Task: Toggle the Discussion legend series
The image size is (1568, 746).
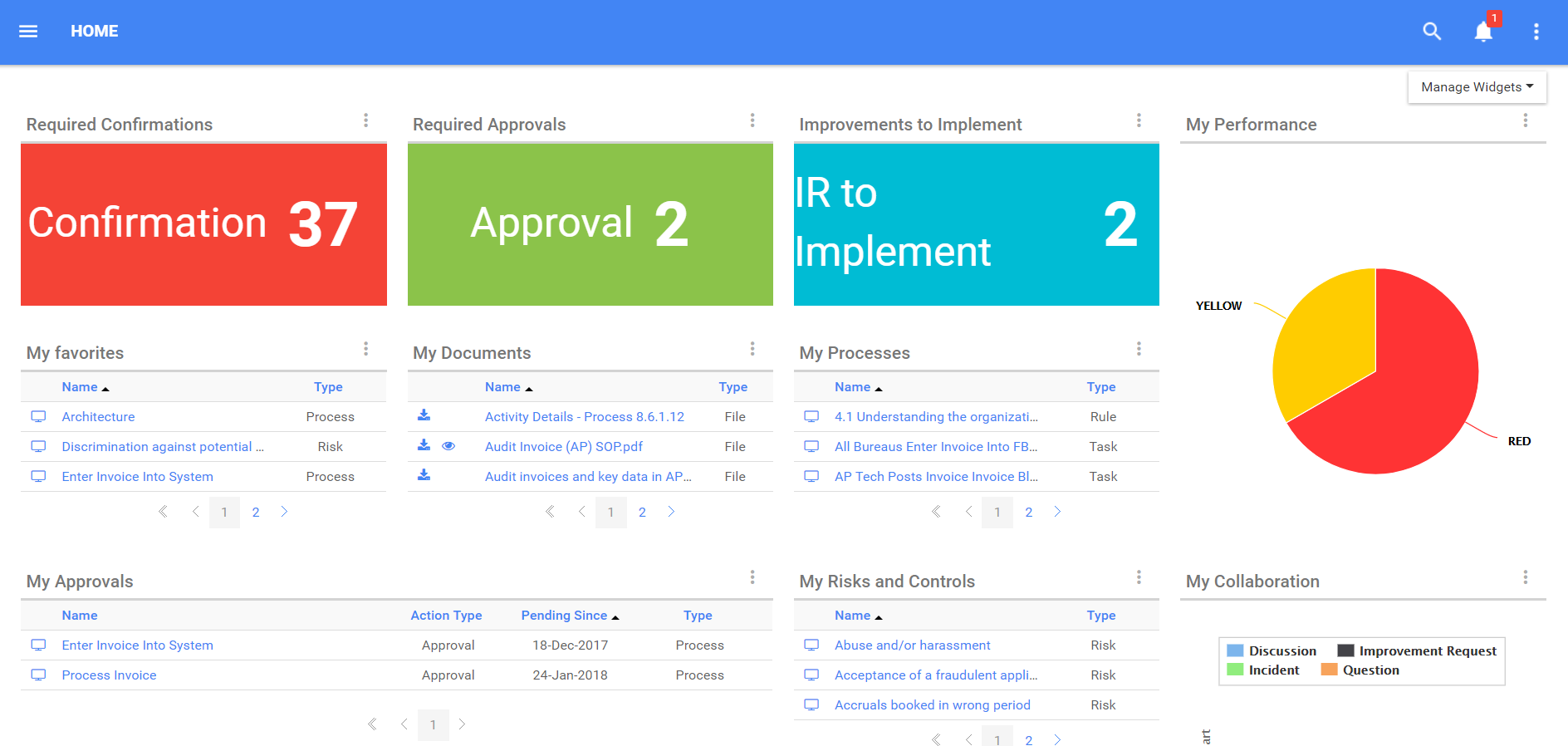Action: coord(1272,651)
